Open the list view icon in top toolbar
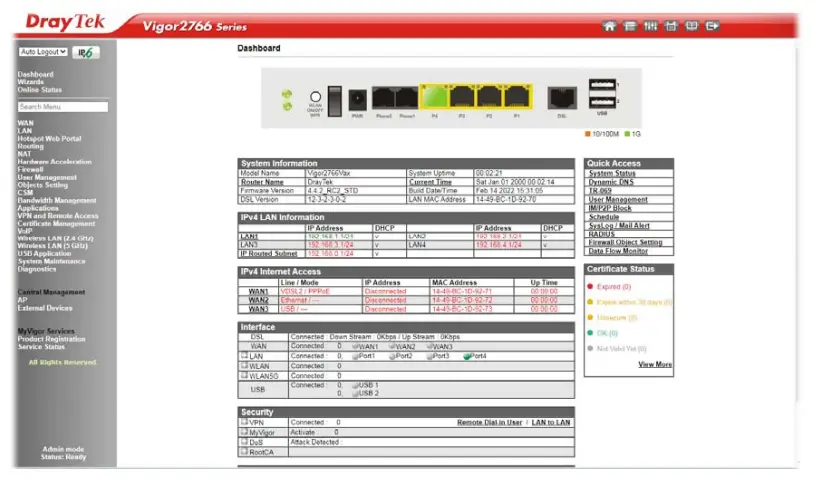The height and width of the screenshot is (484, 813). coord(629,26)
